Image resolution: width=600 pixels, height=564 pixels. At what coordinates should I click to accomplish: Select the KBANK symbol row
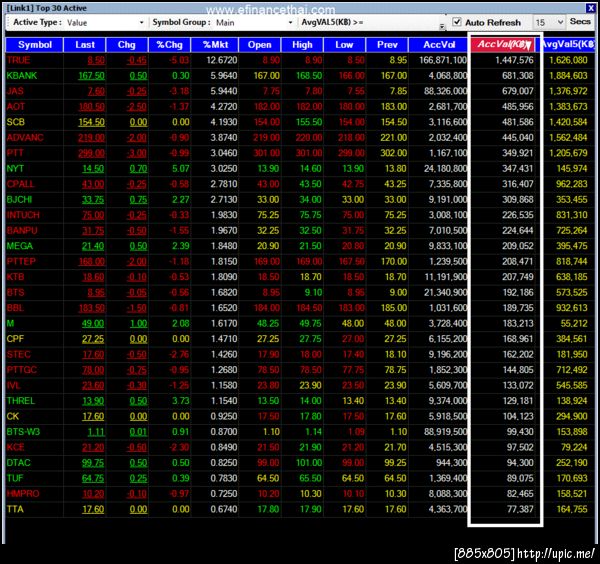pos(300,76)
